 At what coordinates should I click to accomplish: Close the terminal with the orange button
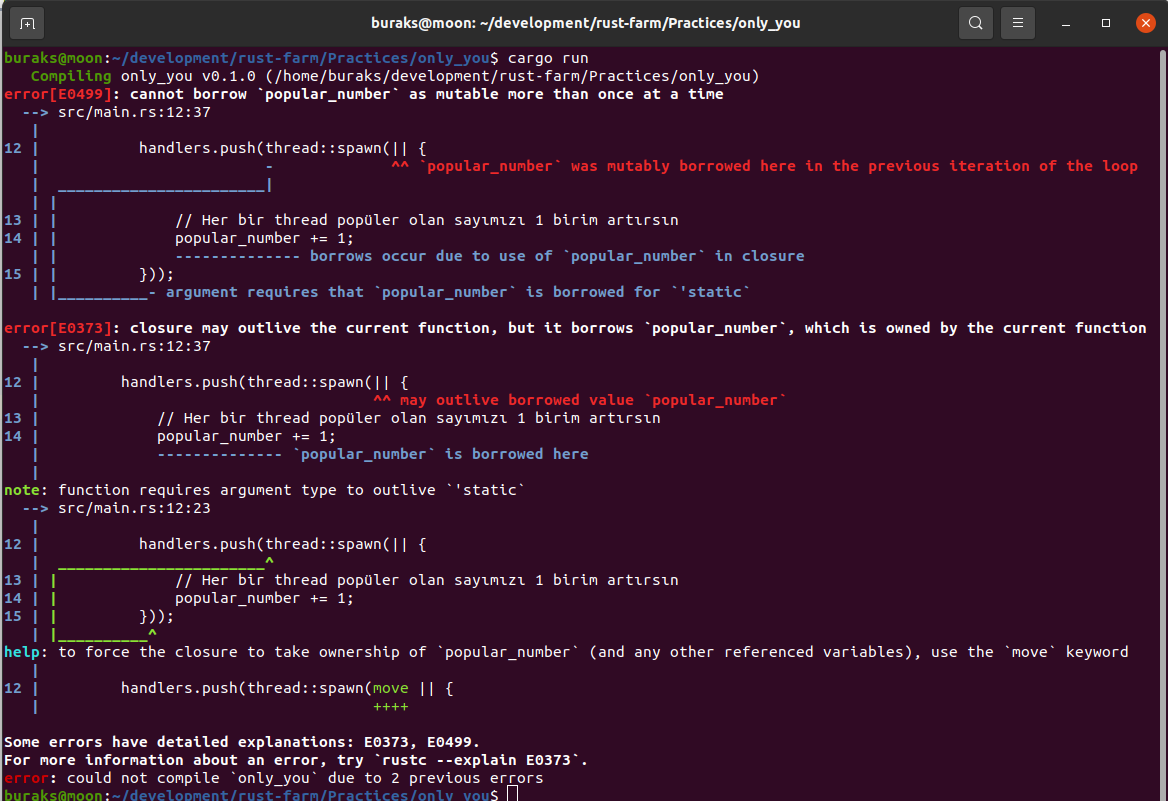pyautogui.click(x=1144, y=22)
